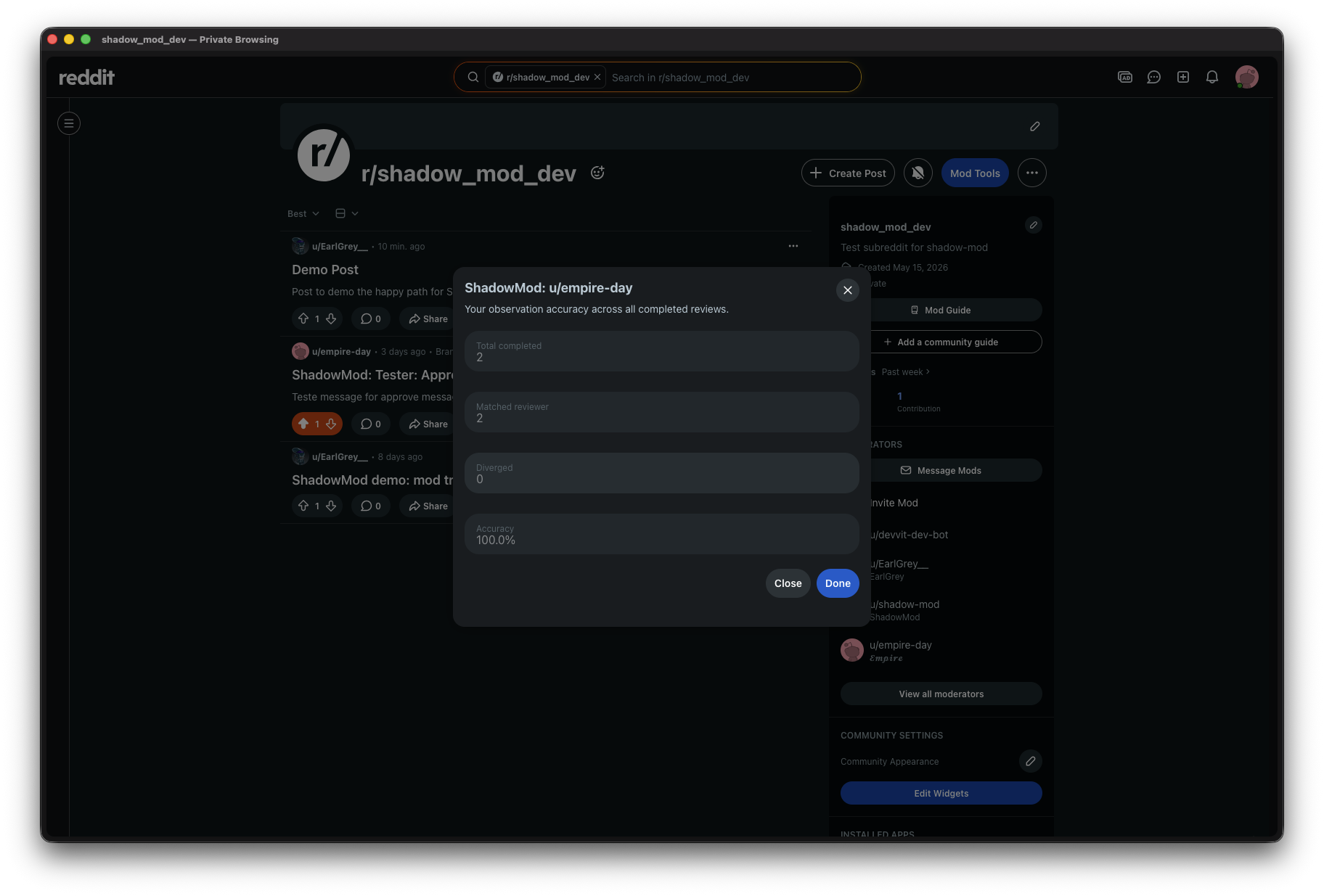The width and height of the screenshot is (1324, 896).
Task: Edit Community Appearance with the pencil icon
Action: (1031, 761)
